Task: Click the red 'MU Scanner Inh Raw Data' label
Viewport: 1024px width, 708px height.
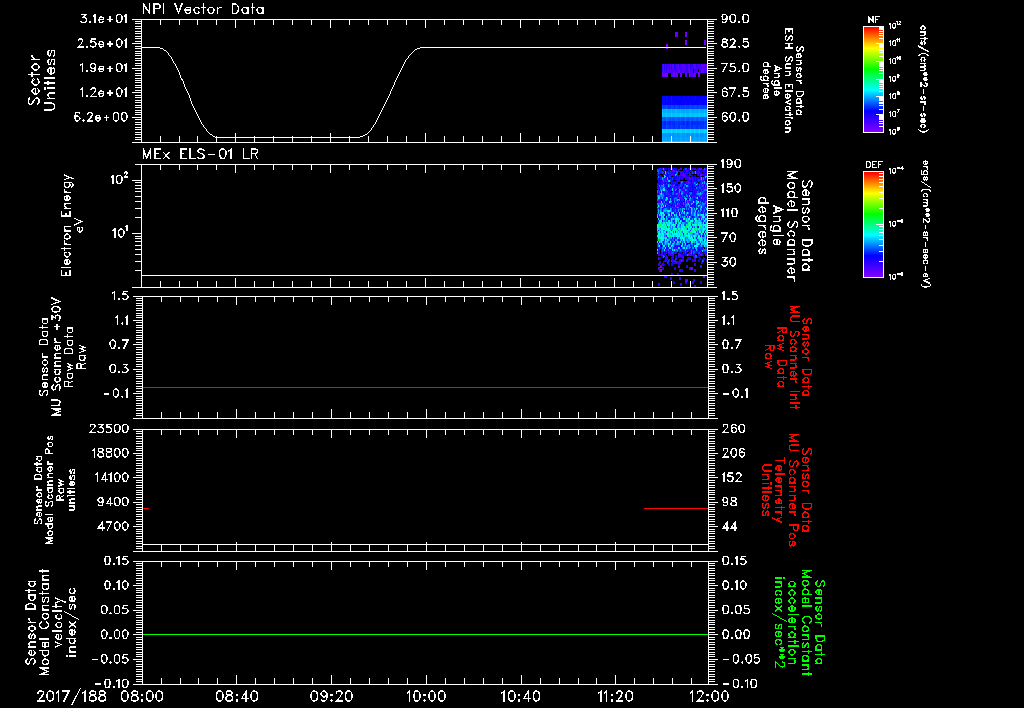Action: tap(787, 357)
